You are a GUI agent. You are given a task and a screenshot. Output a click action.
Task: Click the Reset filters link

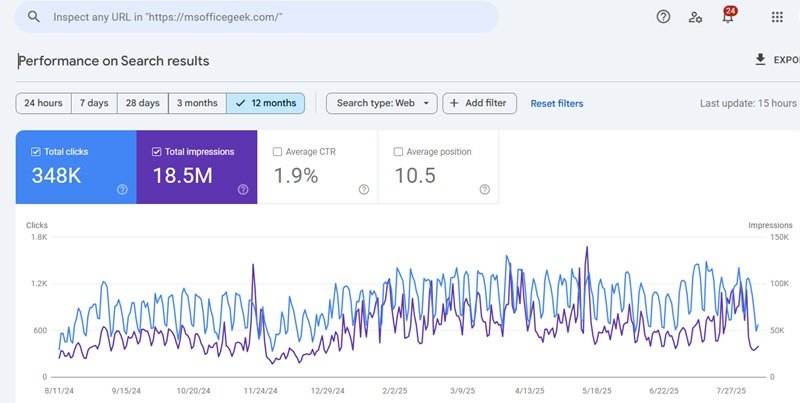pyautogui.click(x=557, y=103)
